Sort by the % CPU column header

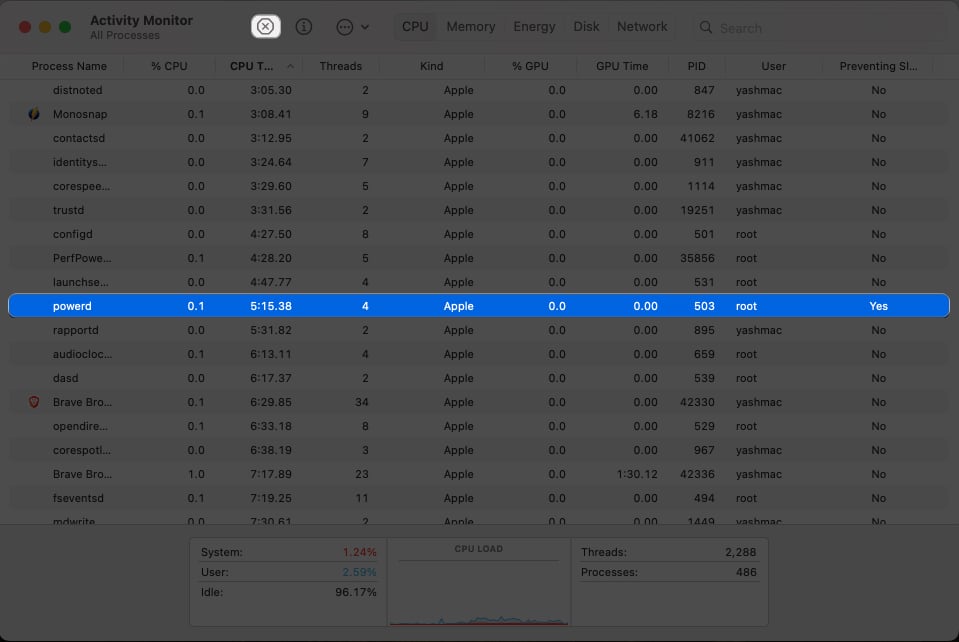pyautogui.click(x=169, y=66)
